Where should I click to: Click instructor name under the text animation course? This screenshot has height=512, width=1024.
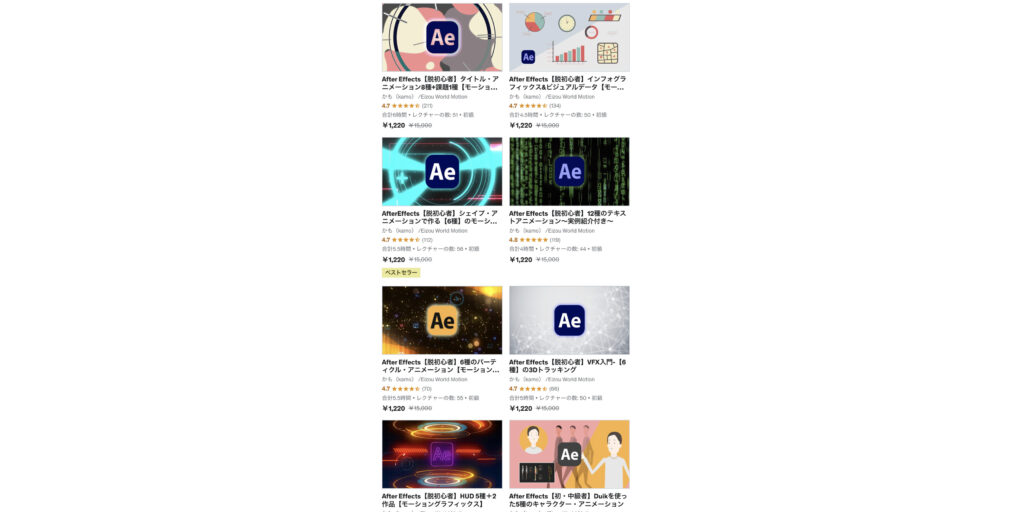pos(552,231)
